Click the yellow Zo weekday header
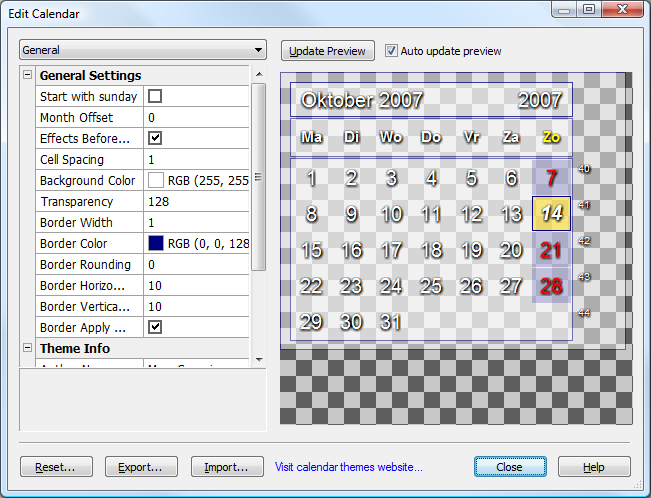 point(551,137)
